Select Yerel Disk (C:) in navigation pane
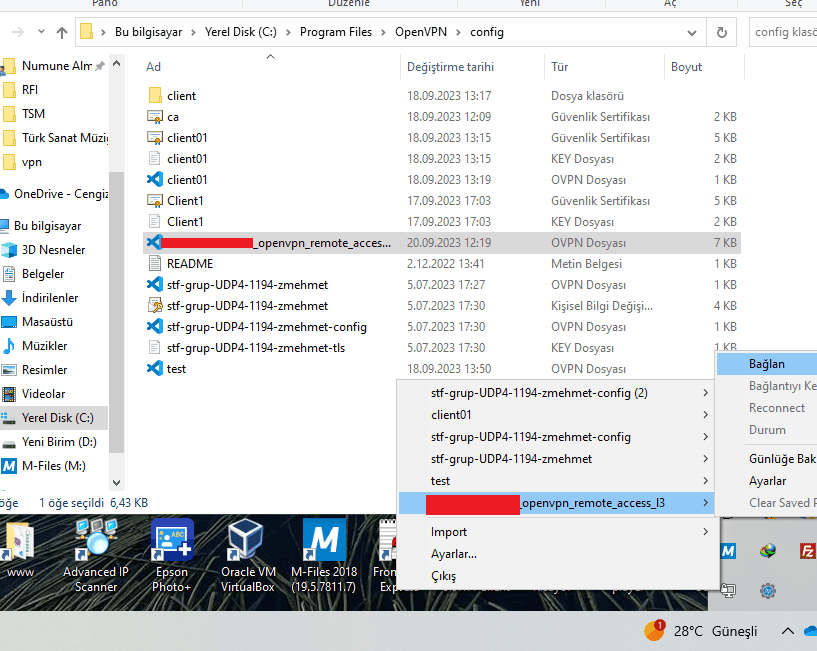 57,418
